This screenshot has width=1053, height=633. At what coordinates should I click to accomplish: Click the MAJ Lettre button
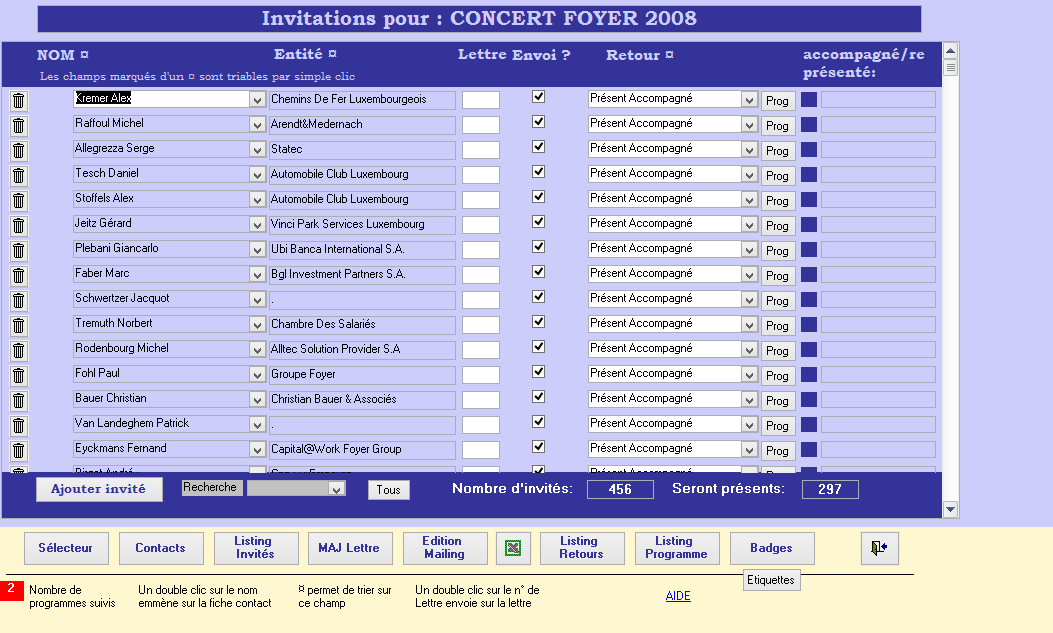click(x=349, y=548)
